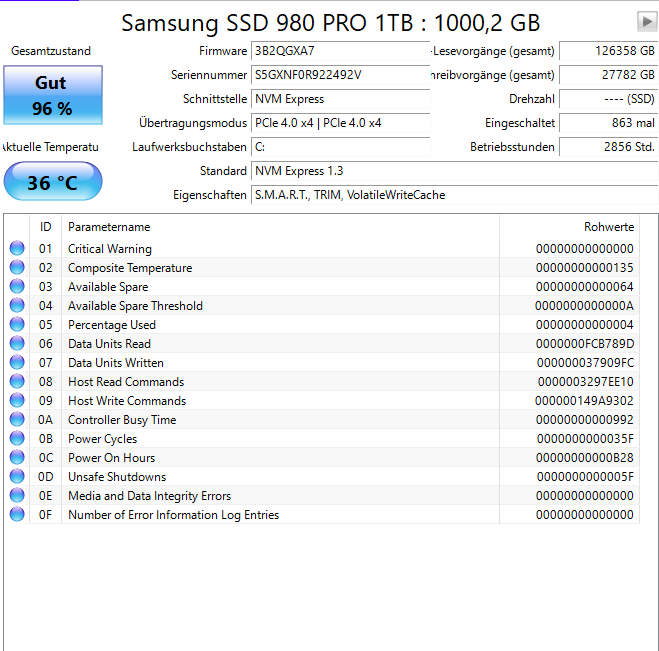Click the status orb for Composite Temperature
Viewport: 659px width, 651px height.
[17, 267]
